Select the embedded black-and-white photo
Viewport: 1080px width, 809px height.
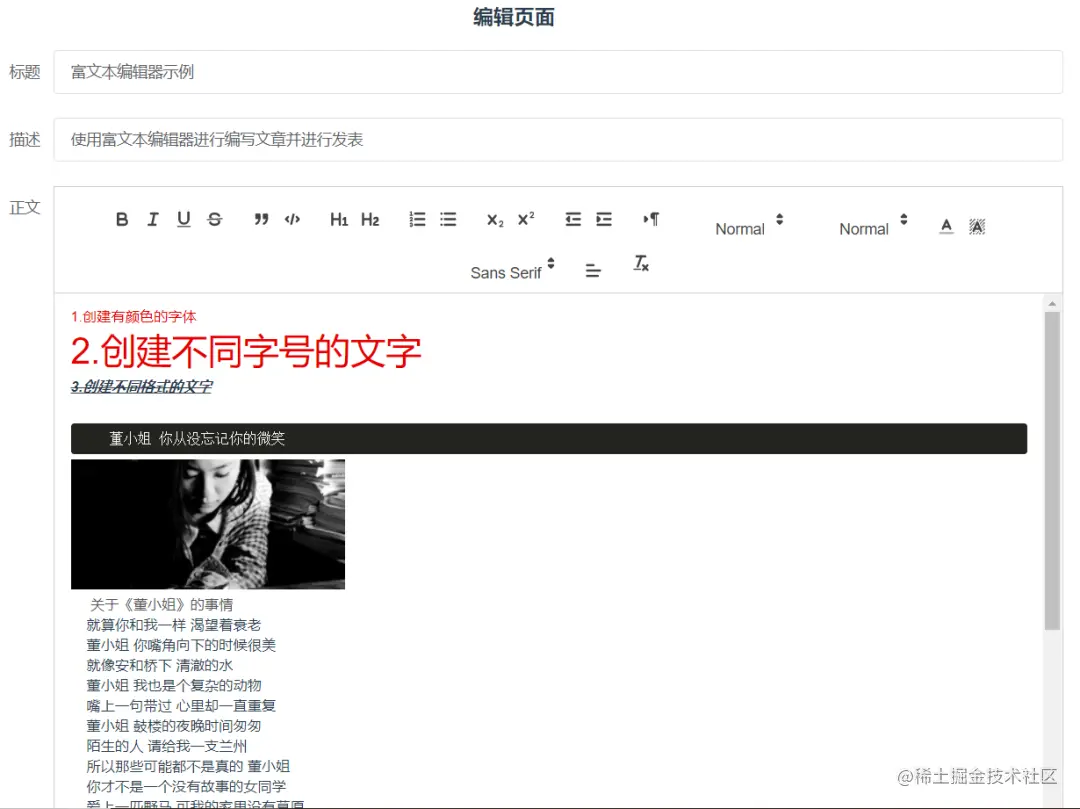pyautogui.click(x=208, y=524)
